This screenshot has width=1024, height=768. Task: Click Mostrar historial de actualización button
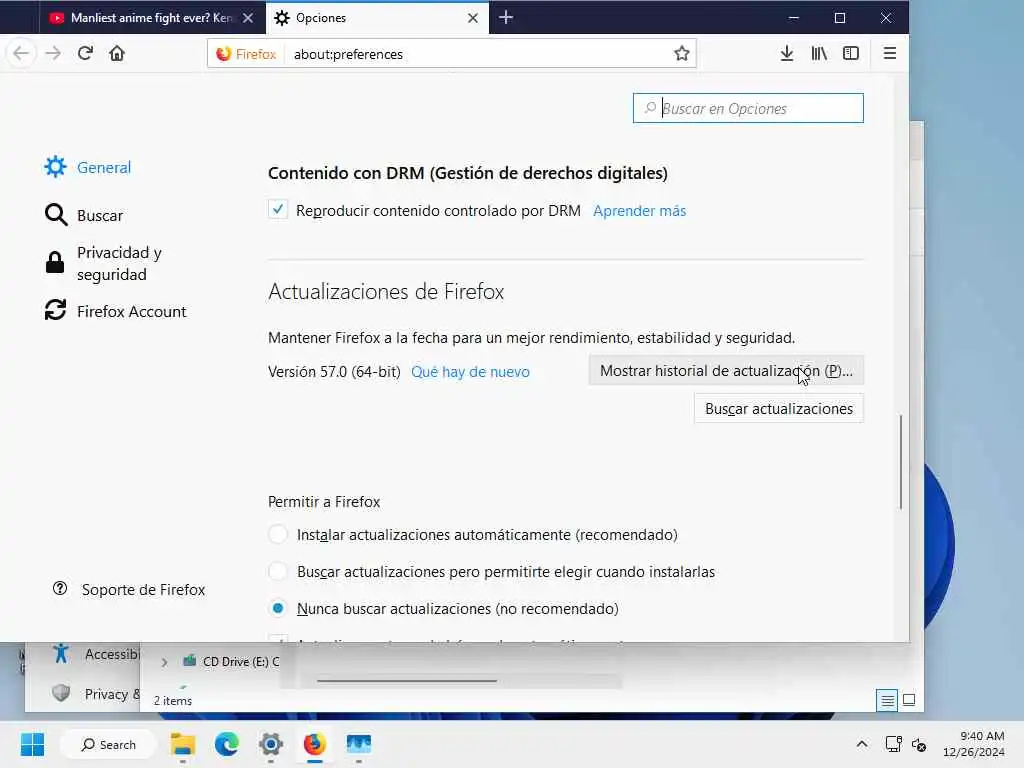click(726, 371)
